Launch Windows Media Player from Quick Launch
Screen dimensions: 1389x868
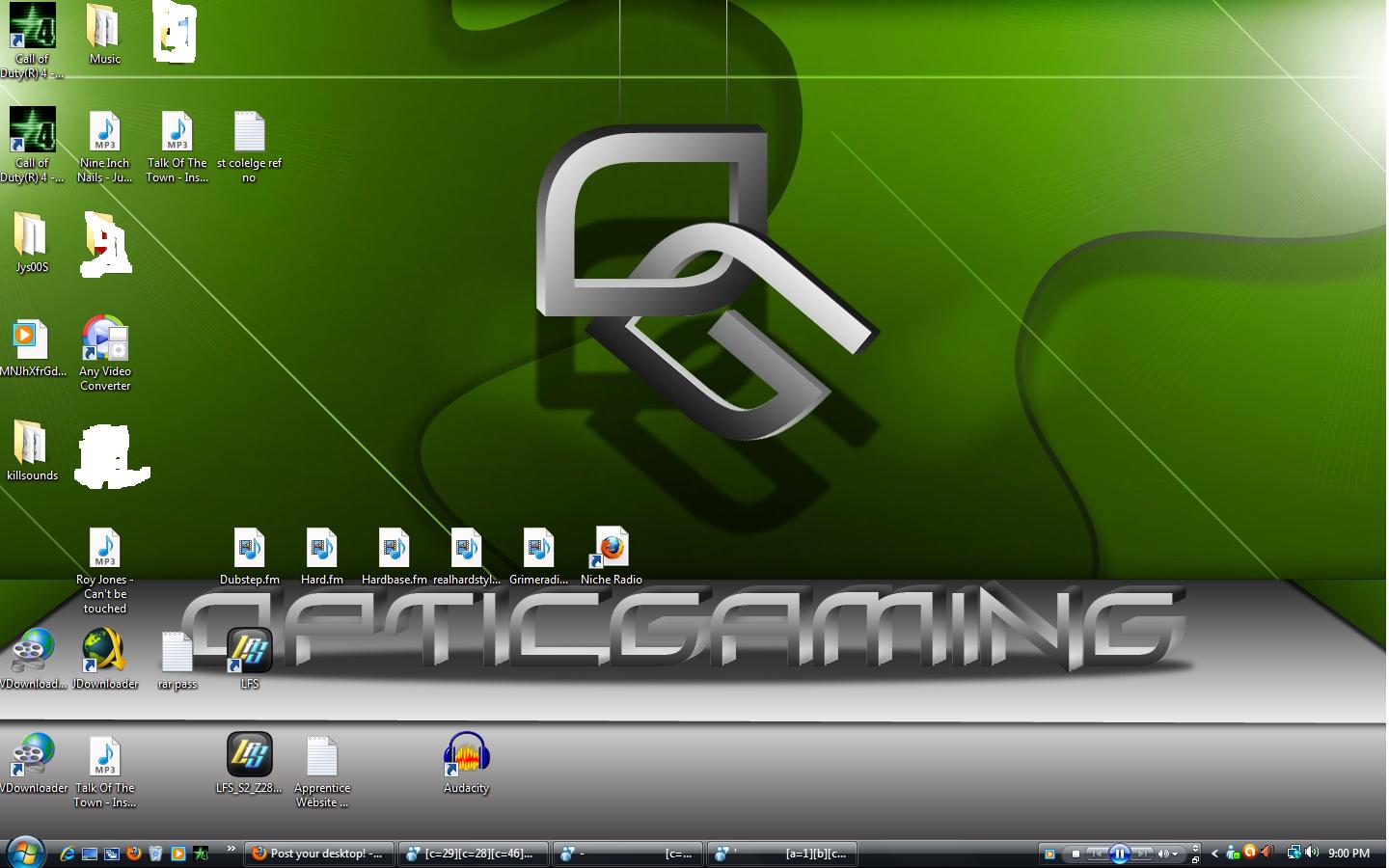[x=177, y=854]
